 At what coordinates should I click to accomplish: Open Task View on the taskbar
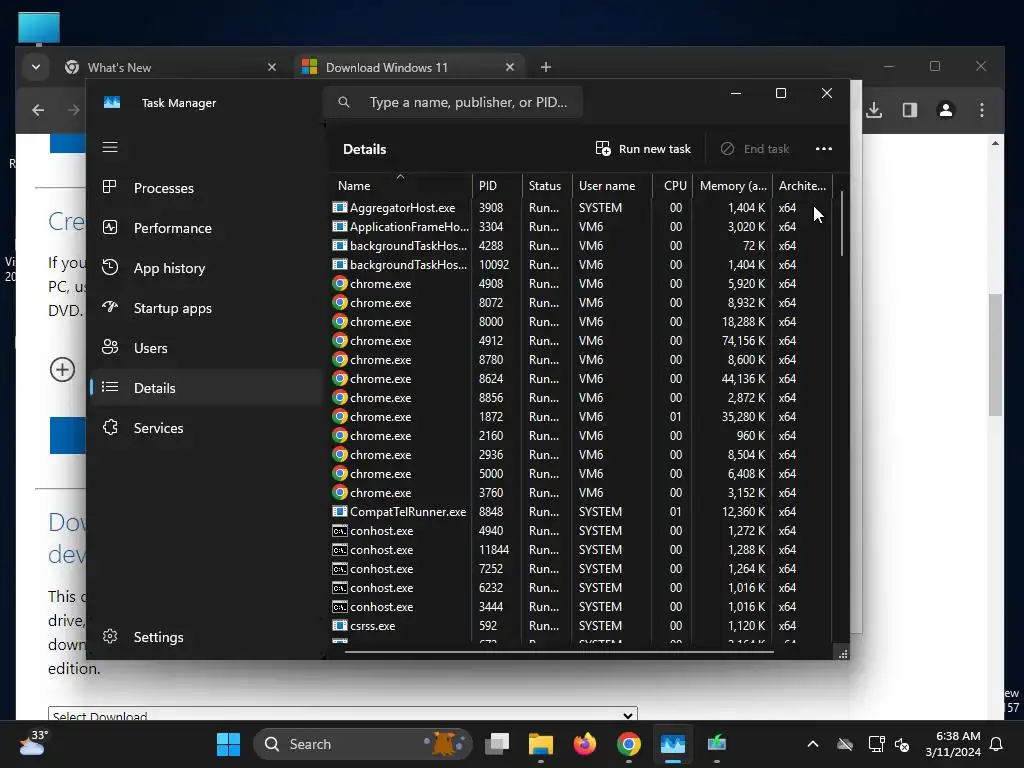[497, 744]
